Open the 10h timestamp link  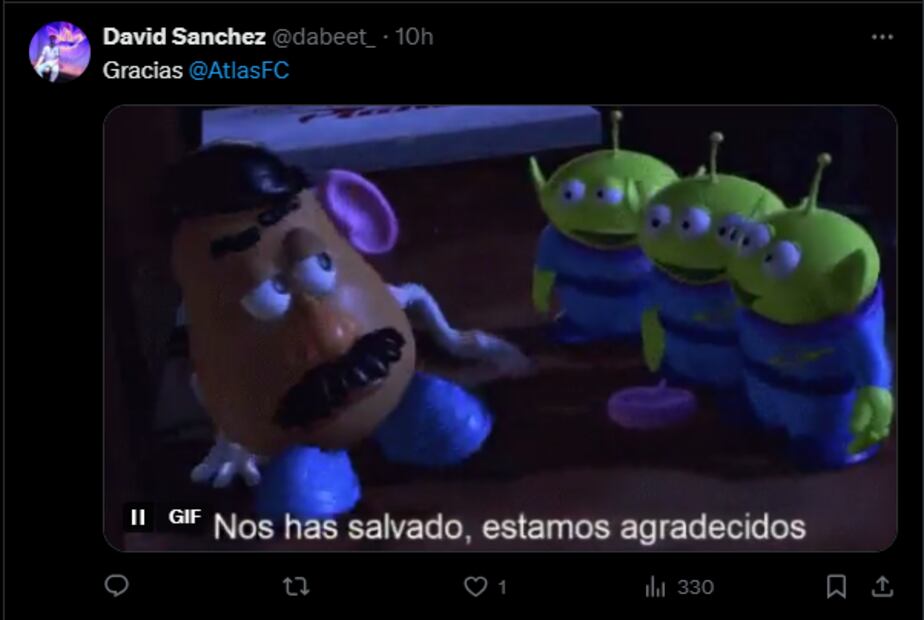(x=414, y=37)
